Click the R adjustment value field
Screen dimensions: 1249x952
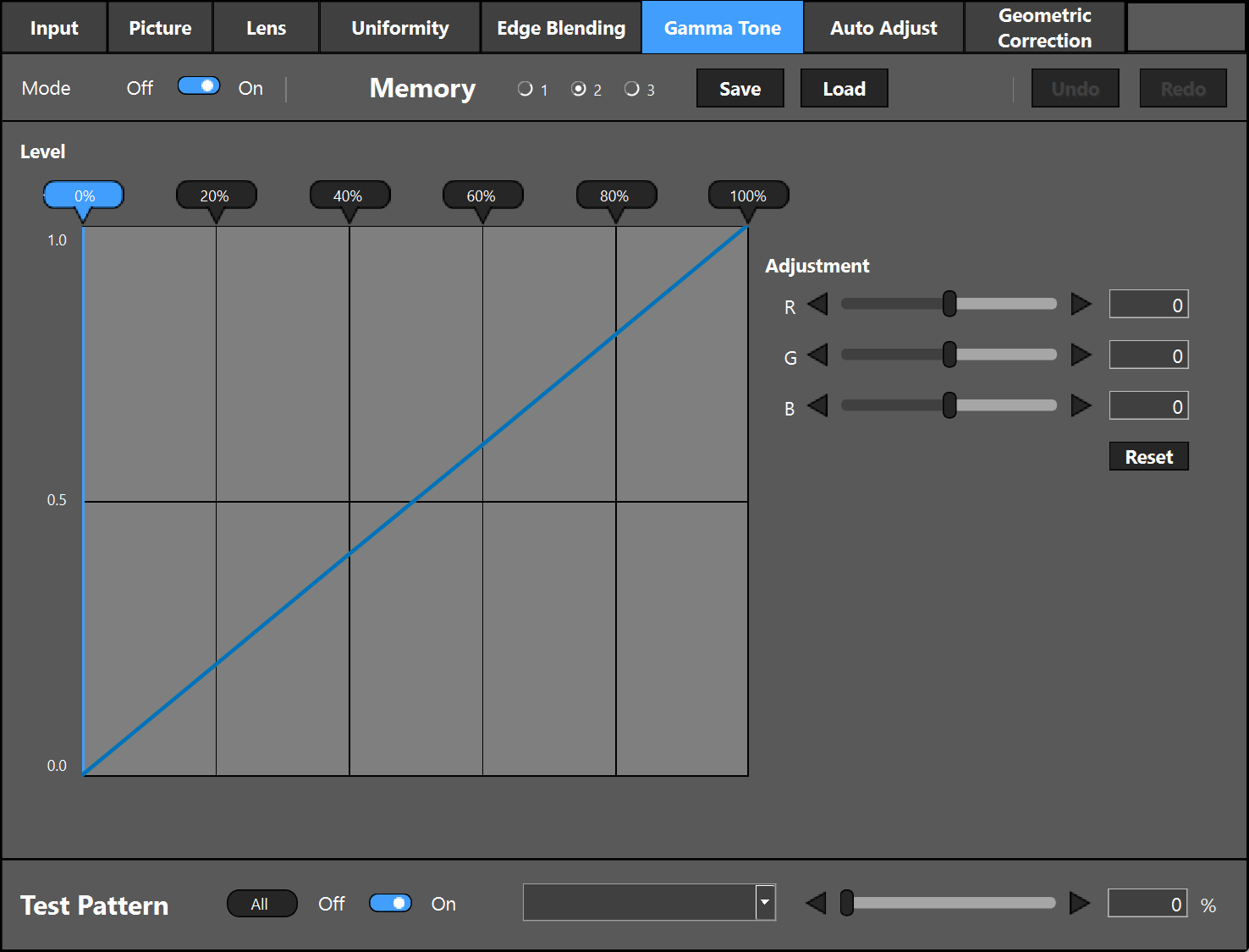coord(1148,305)
